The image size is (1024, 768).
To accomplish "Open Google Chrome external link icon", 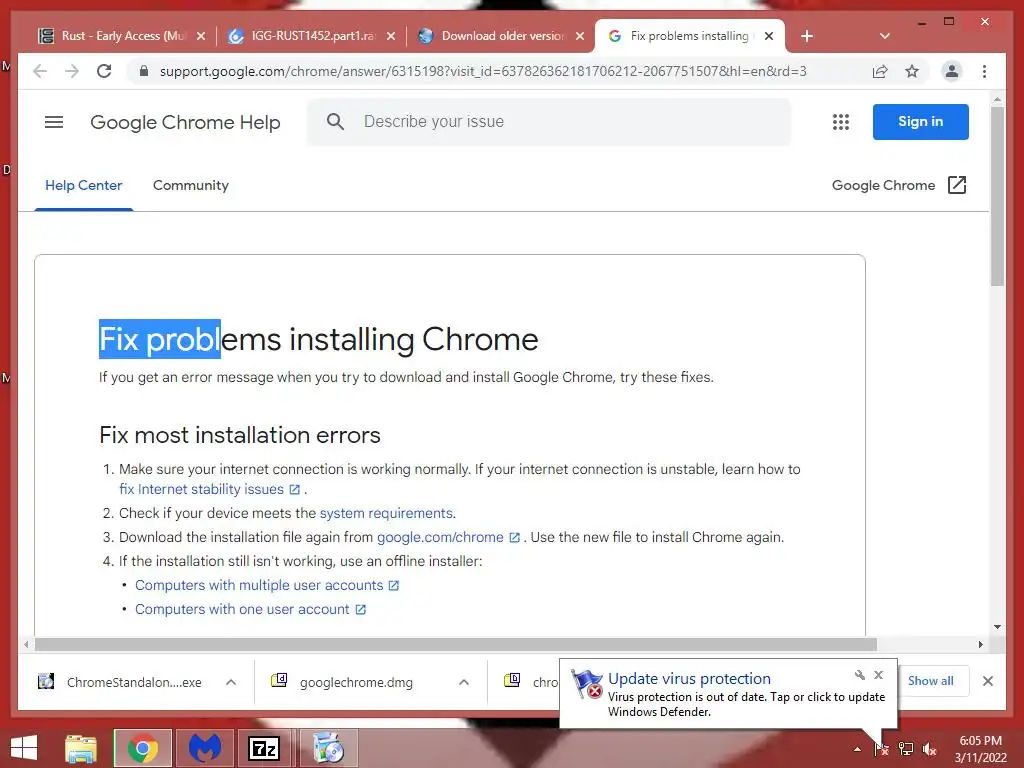I will coord(957,185).
